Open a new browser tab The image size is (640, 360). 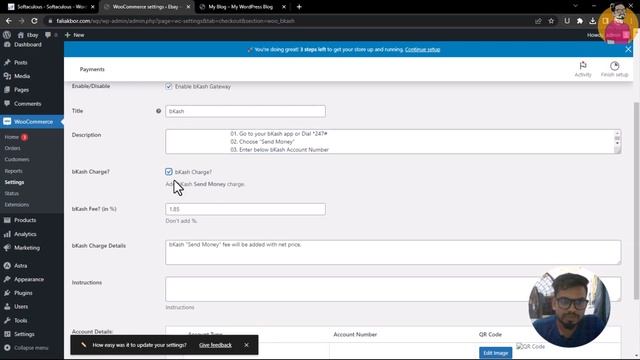[299, 7]
